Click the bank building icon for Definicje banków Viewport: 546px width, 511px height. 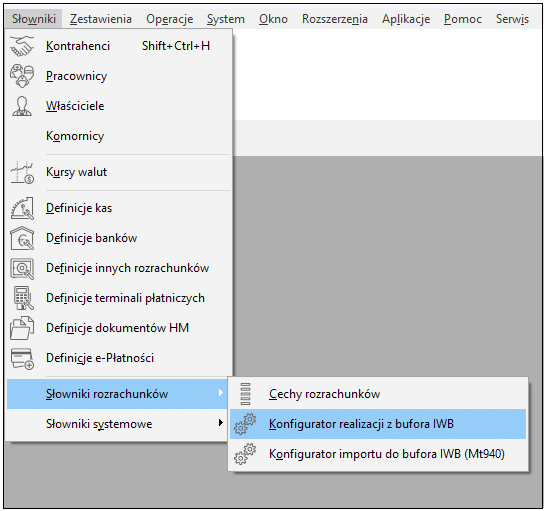tap(22, 238)
